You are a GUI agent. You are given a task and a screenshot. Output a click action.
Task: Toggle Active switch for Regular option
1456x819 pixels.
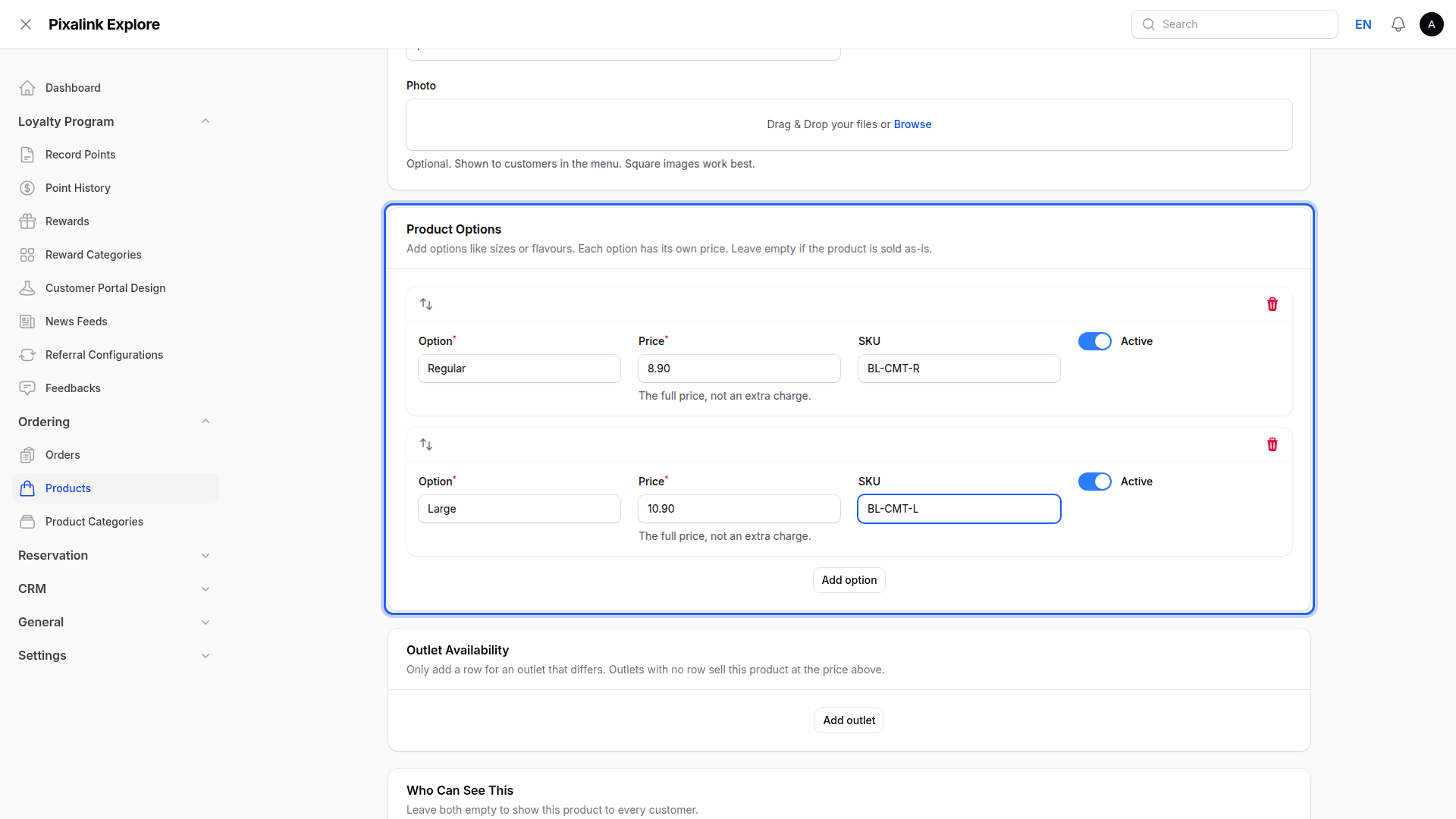point(1095,341)
